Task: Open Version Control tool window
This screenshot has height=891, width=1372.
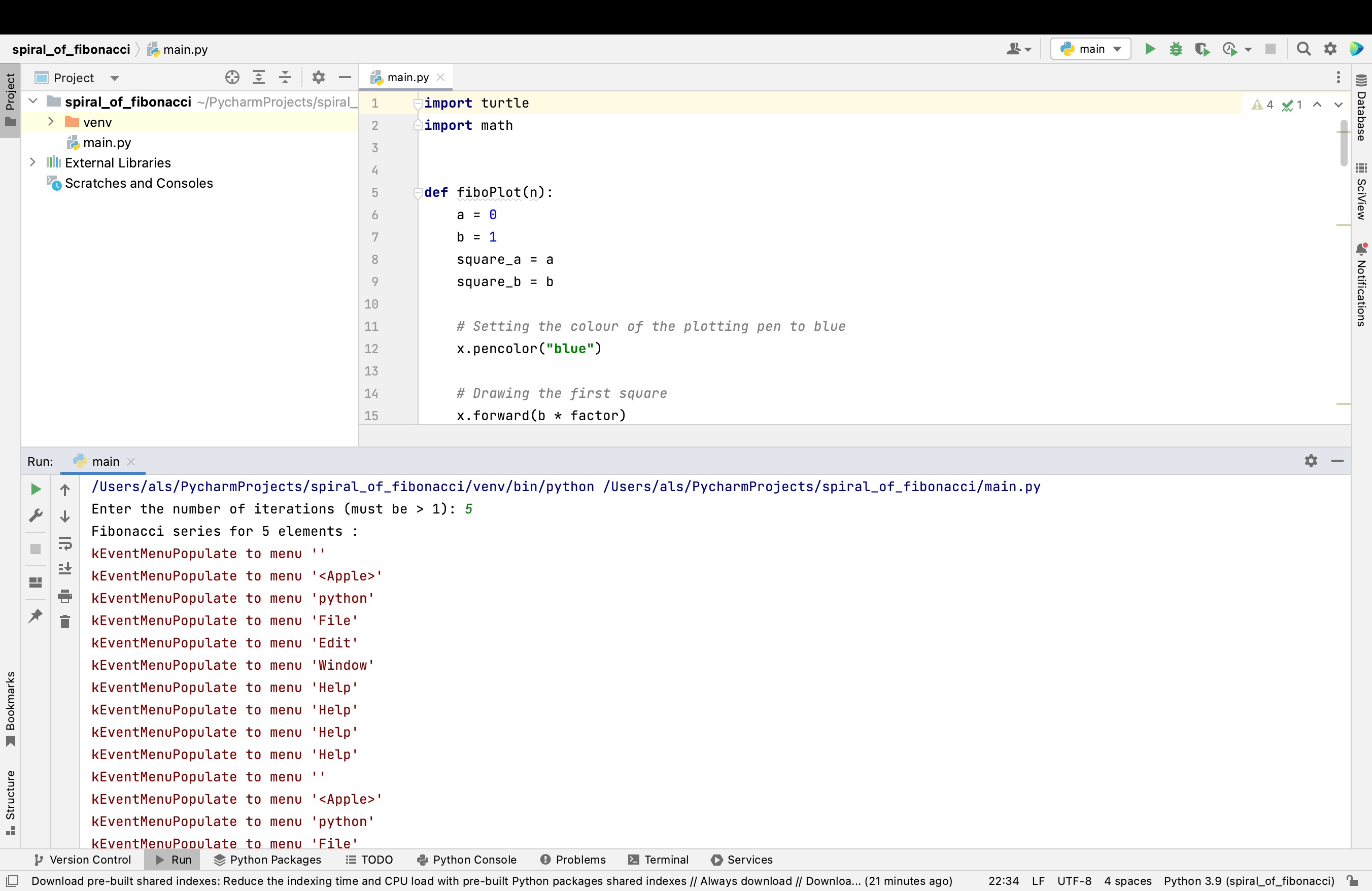Action: 82,860
